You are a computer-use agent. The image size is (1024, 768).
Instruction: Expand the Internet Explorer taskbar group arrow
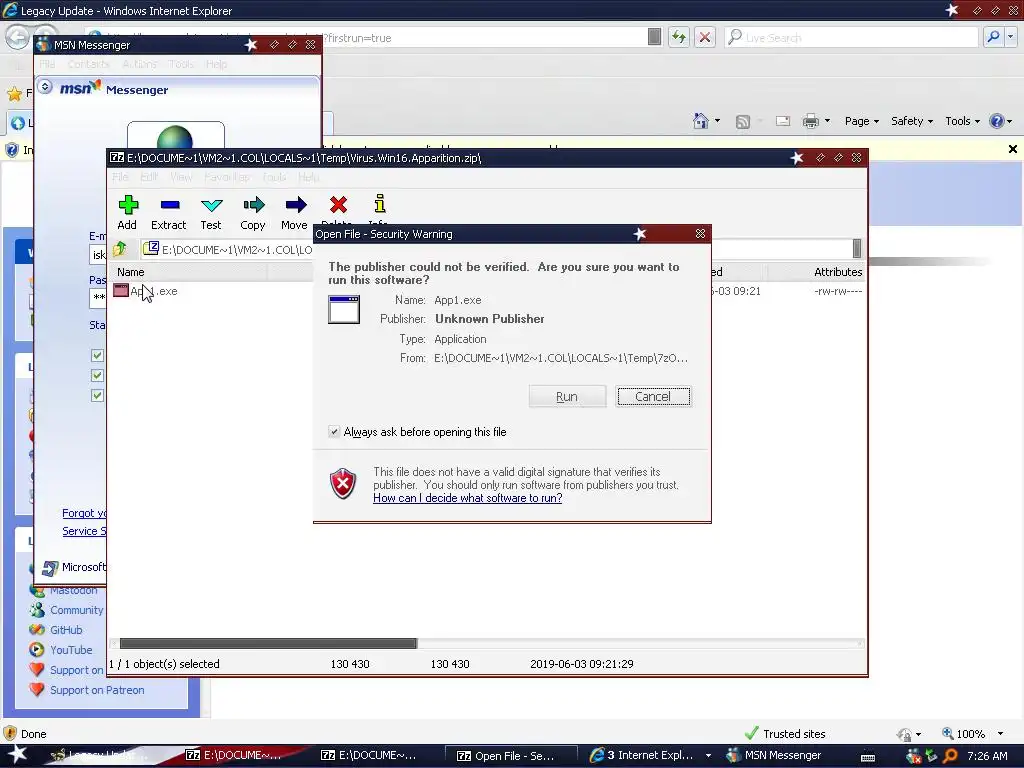point(708,756)
